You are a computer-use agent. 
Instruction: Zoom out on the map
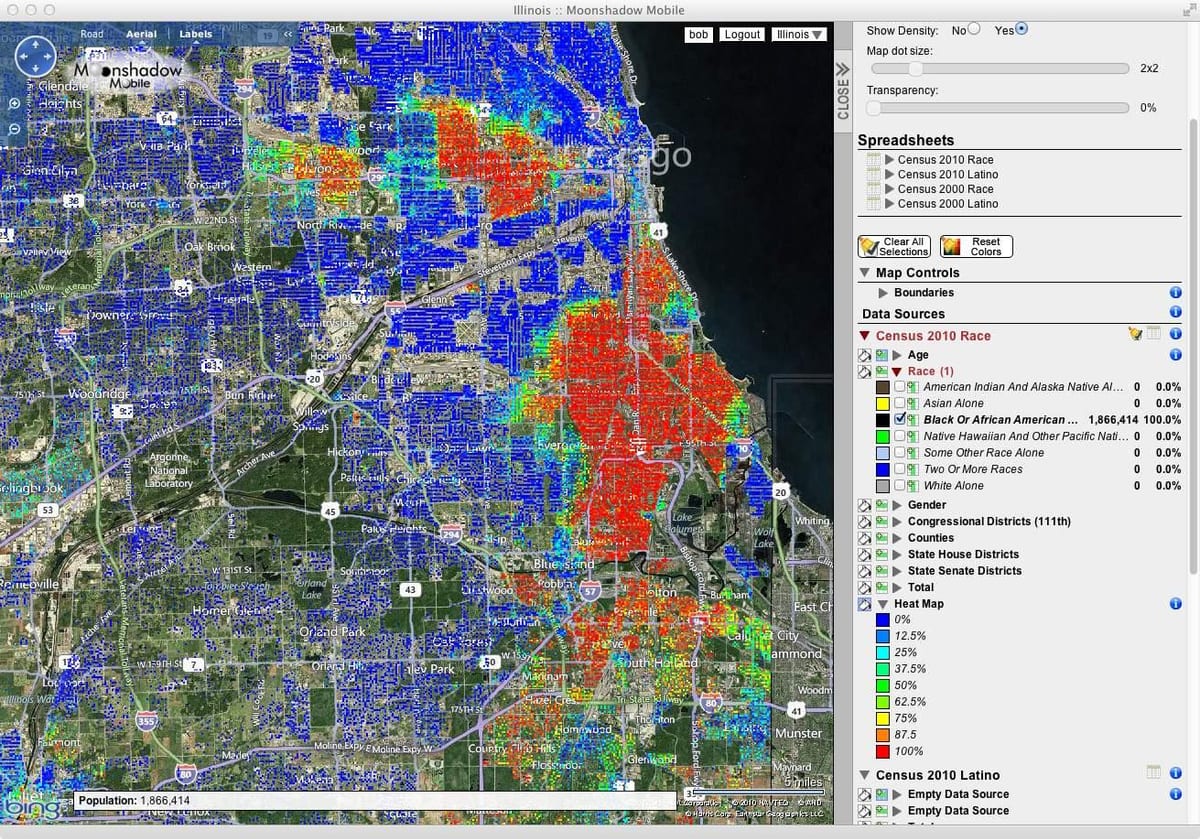click(x=14, y=129)
